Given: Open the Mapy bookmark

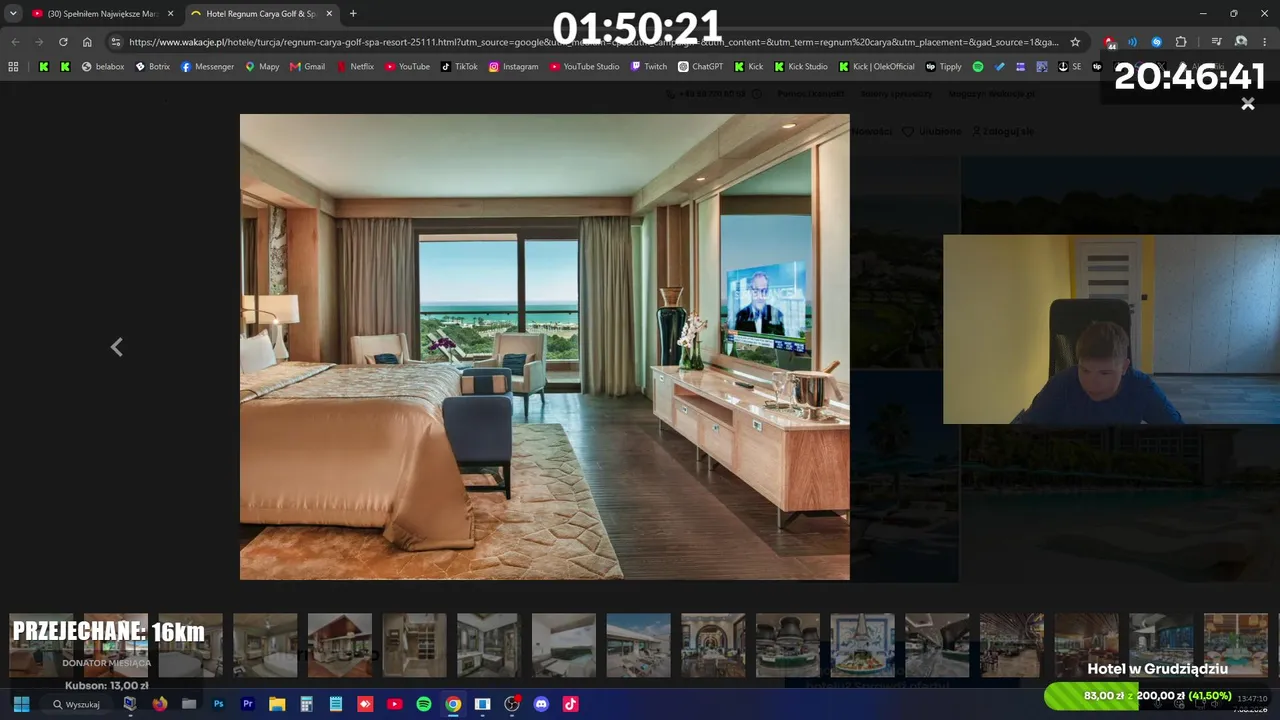Looking at the screenshot, I should coord(262,67).
